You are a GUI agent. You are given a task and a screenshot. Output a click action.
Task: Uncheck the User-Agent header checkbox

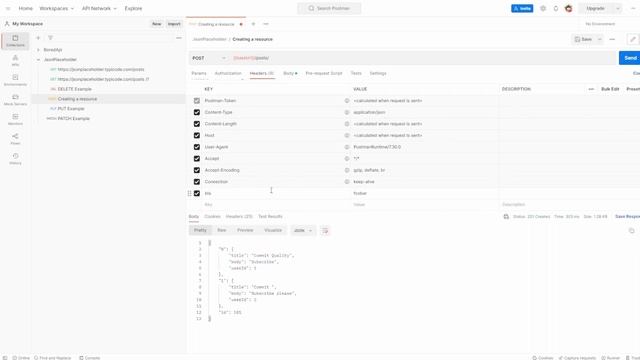click(x=197, y=147)
